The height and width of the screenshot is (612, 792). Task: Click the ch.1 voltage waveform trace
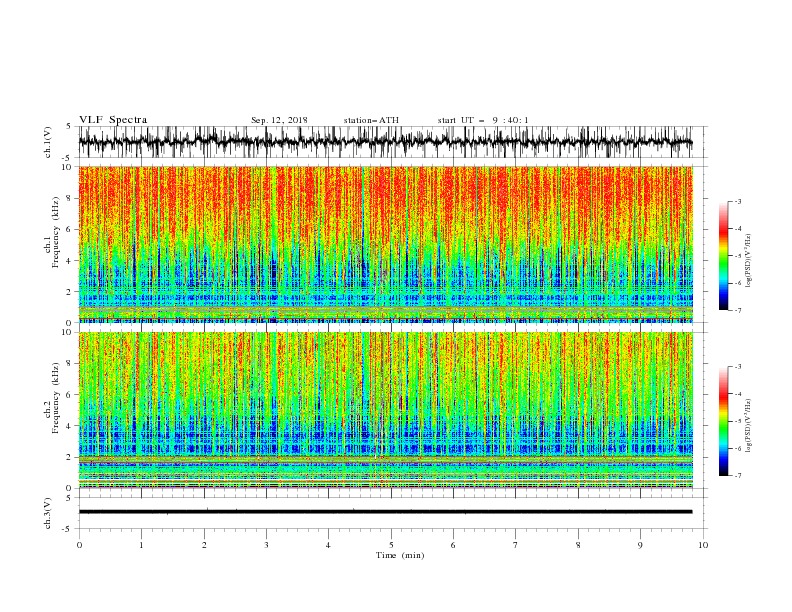[x=385, y=141]
